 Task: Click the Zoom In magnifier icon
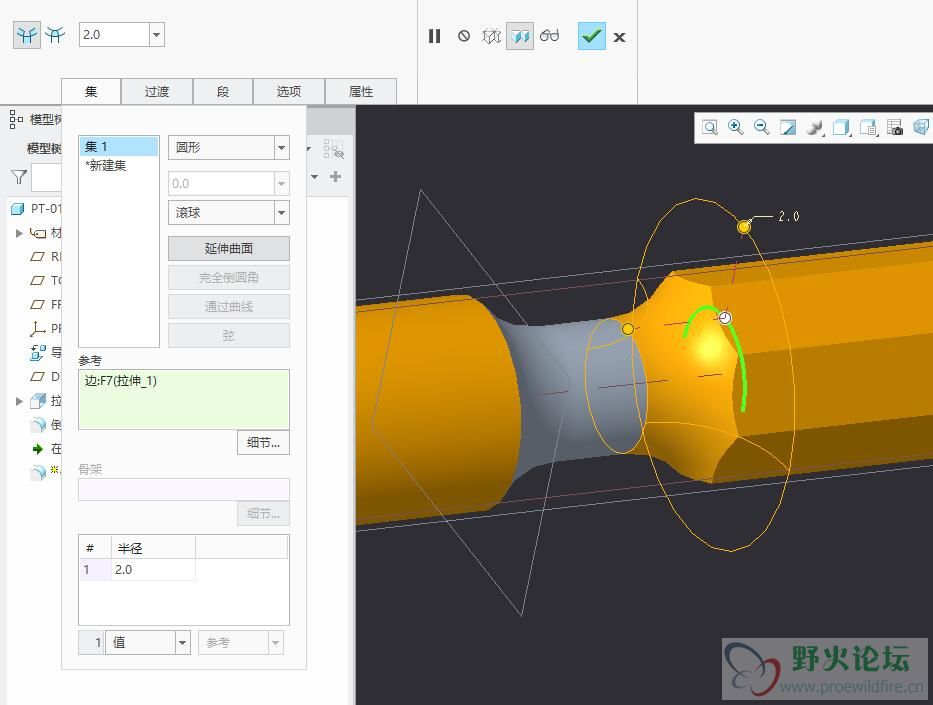coord(736,127)
